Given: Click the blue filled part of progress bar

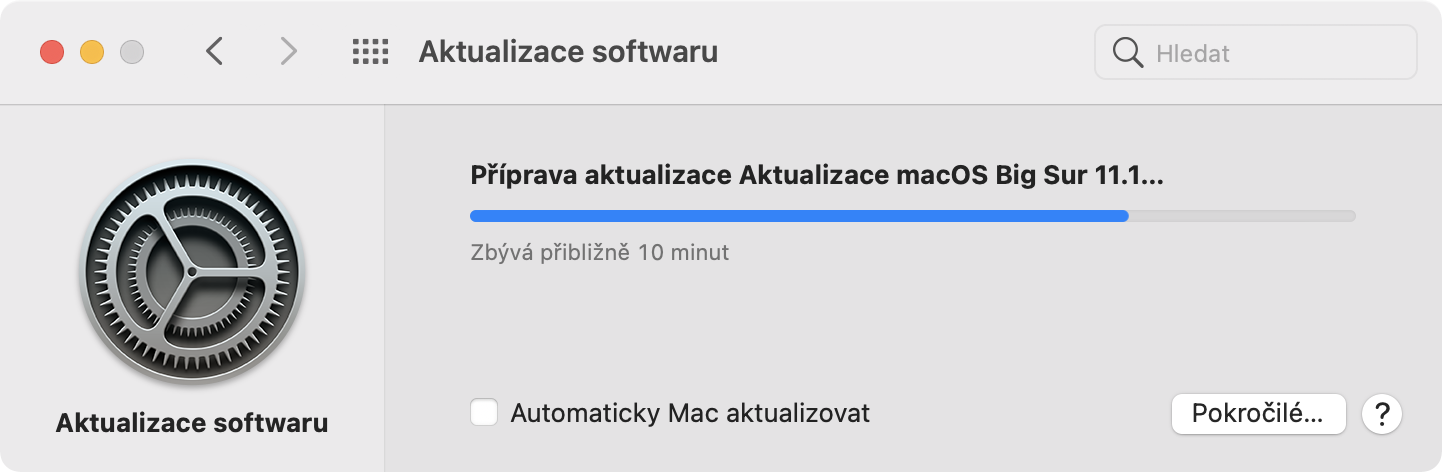Looking at the screenshot, I should (x=798, y=215).
